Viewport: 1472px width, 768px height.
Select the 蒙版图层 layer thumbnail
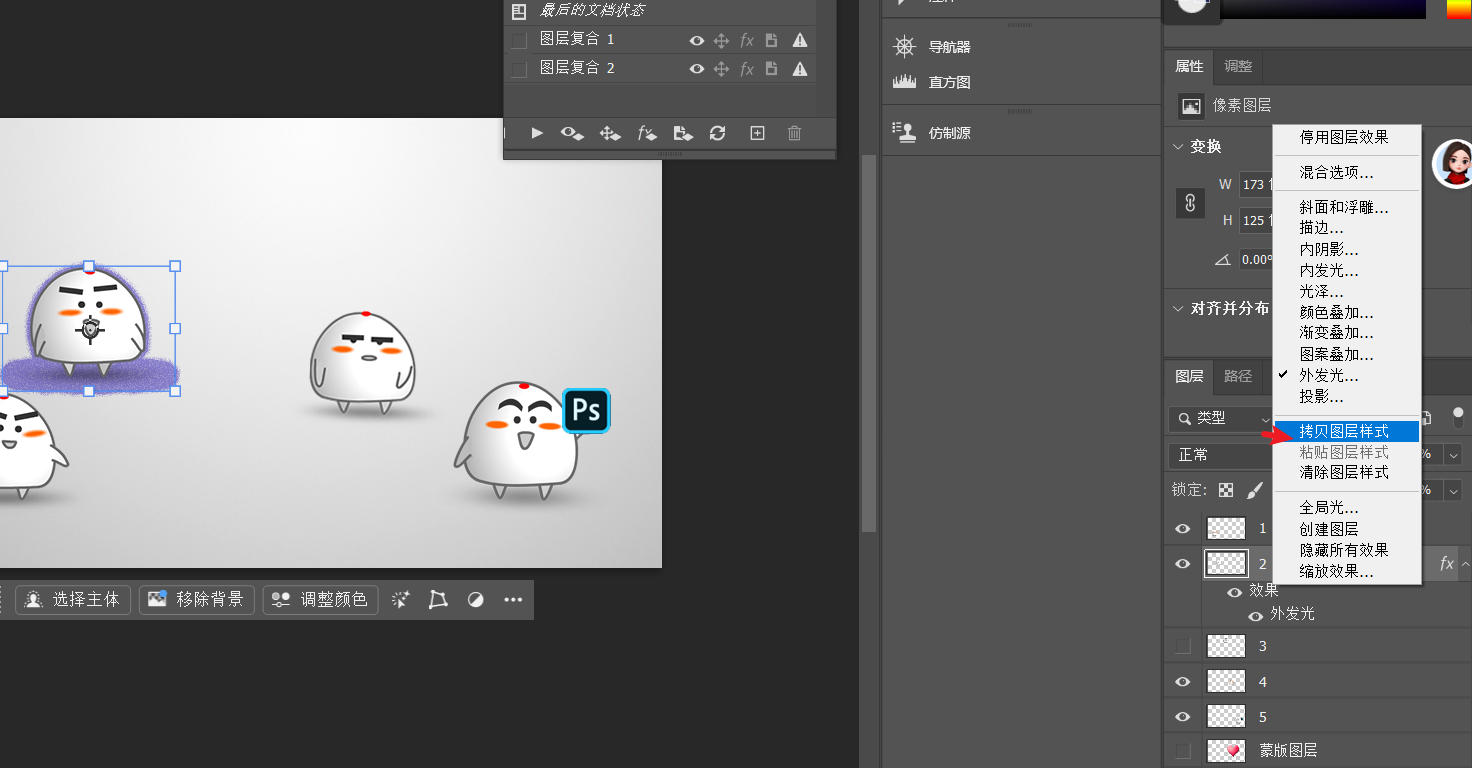pos(1226,750)
